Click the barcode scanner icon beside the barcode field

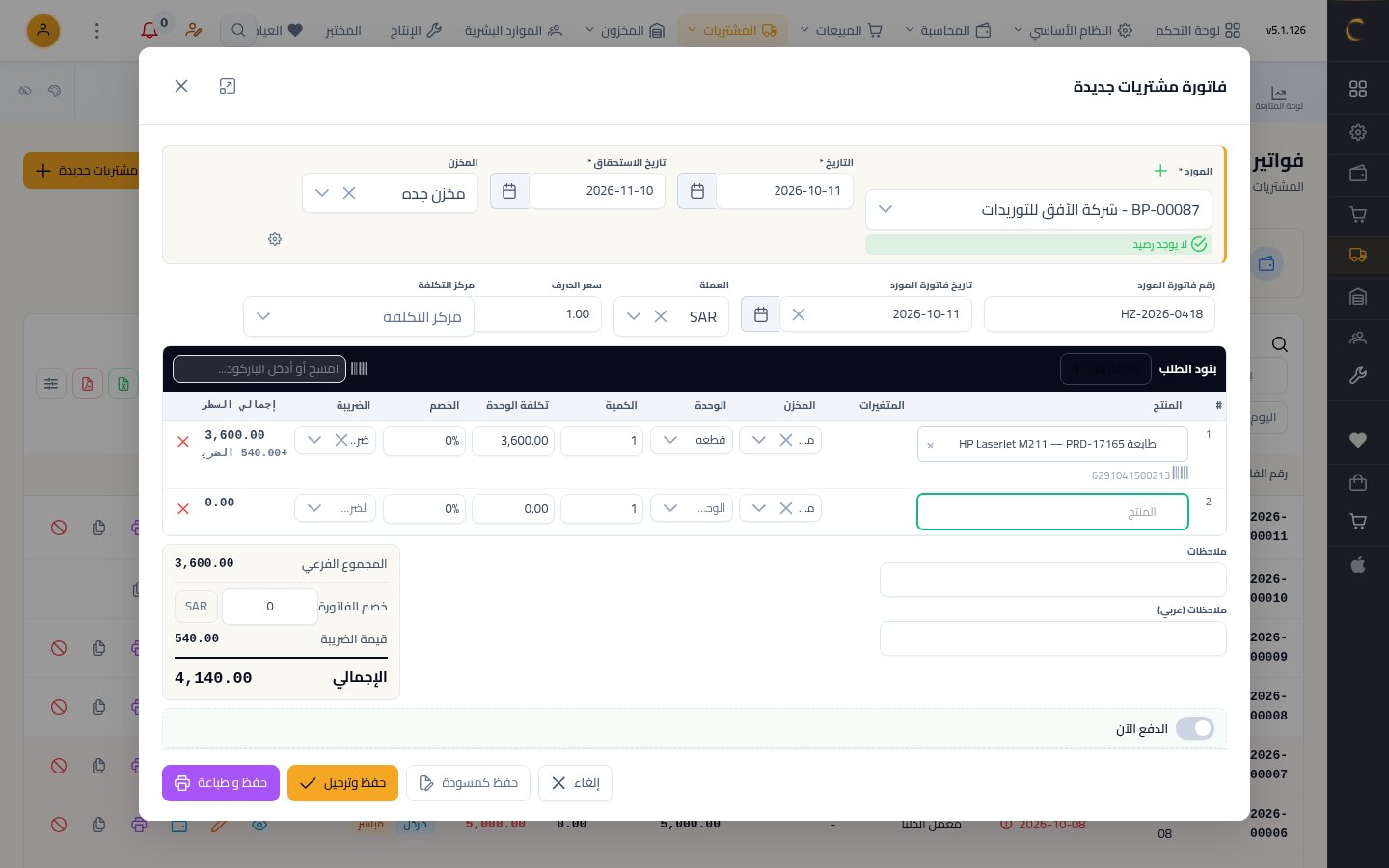359,368
